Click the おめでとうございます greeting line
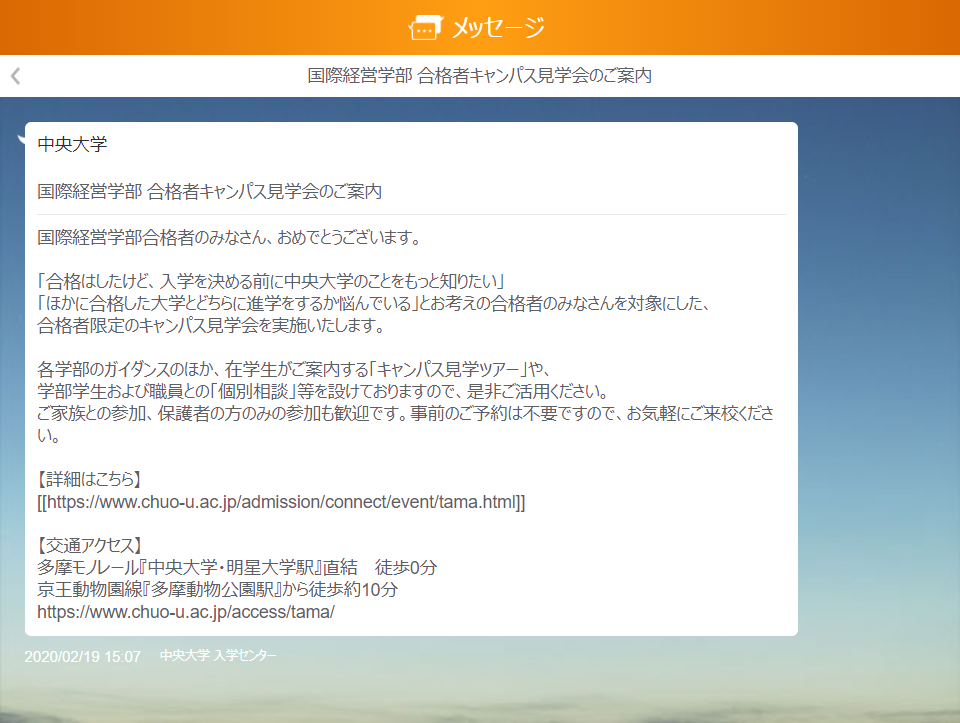This screenshot has width=960, height=723. pyautogui.click(x=227, y=237)
